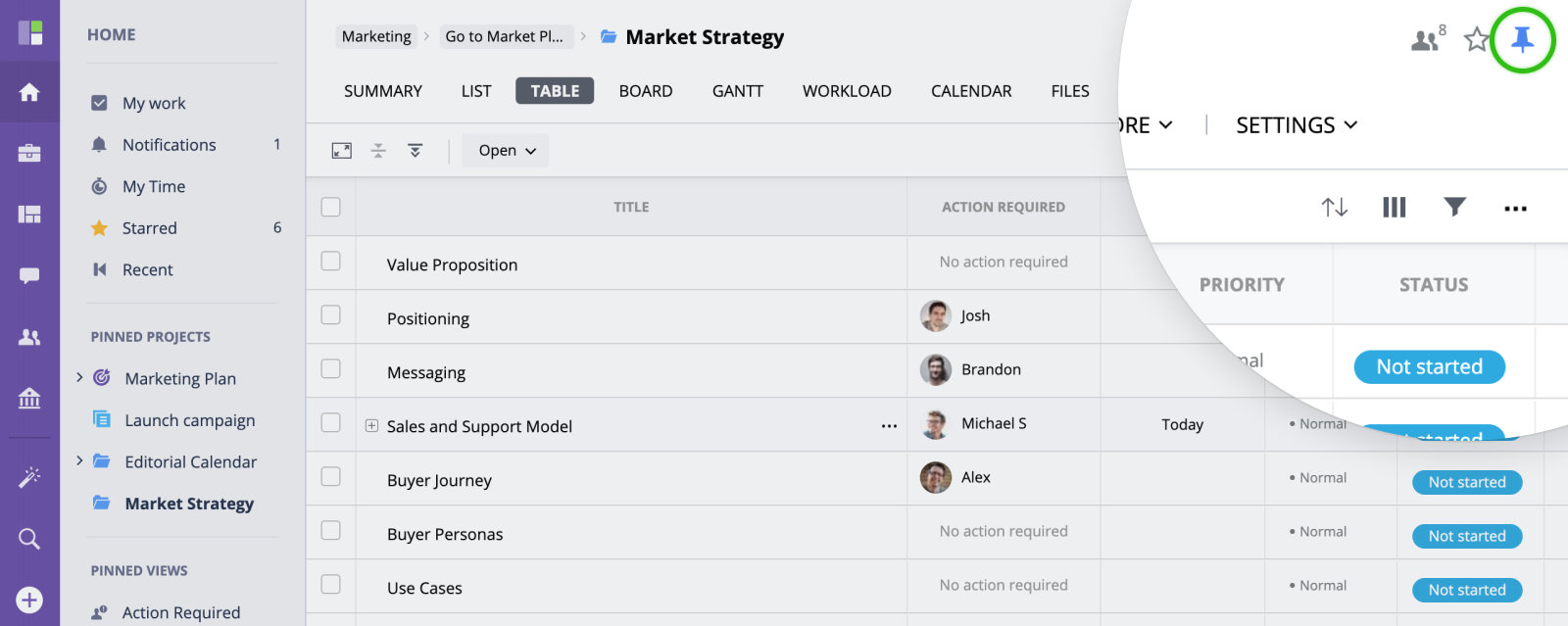
Task: Open project members icon with 8
Action: tap(1428, 38)
